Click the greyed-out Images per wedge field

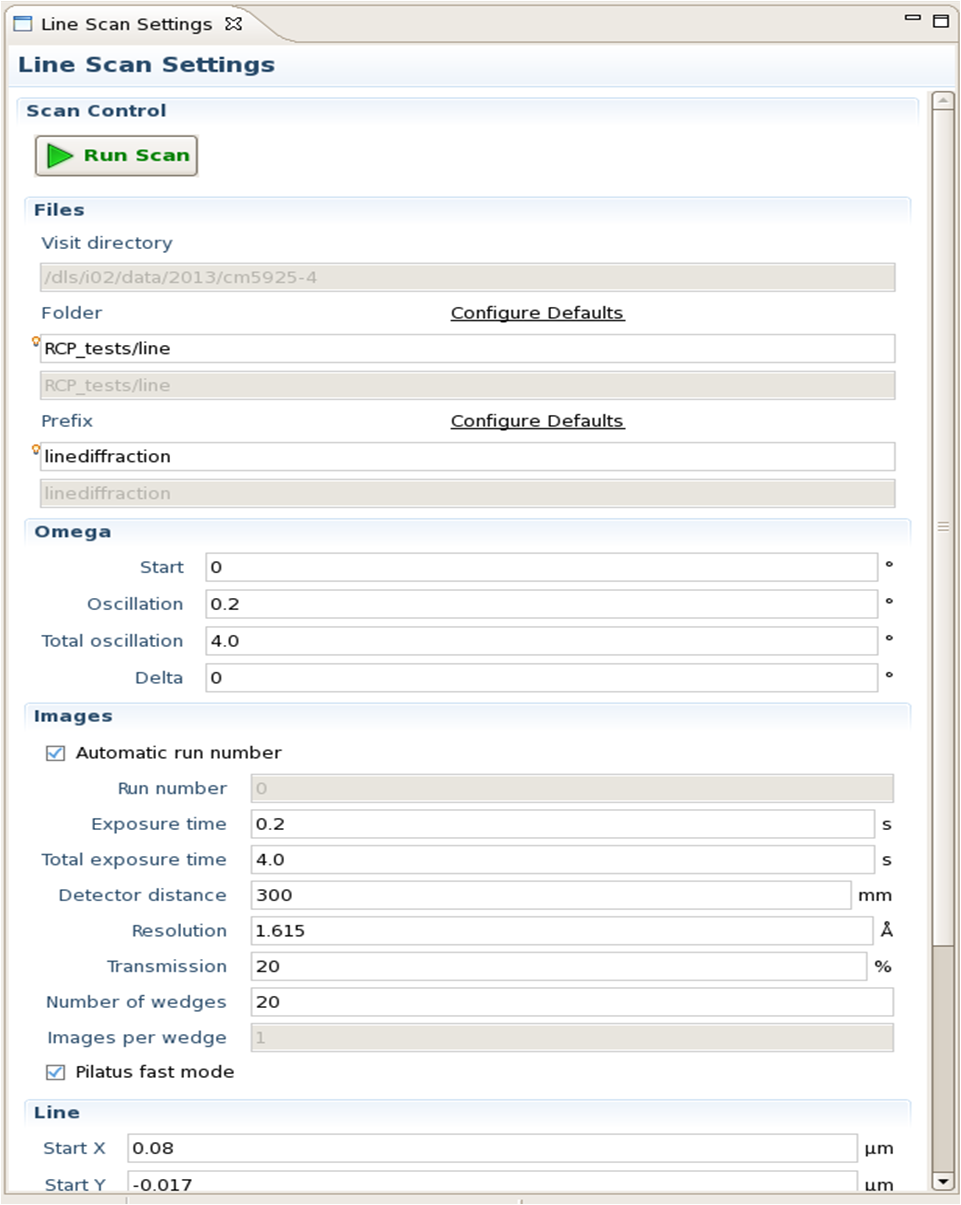(x=572, y=1038)
